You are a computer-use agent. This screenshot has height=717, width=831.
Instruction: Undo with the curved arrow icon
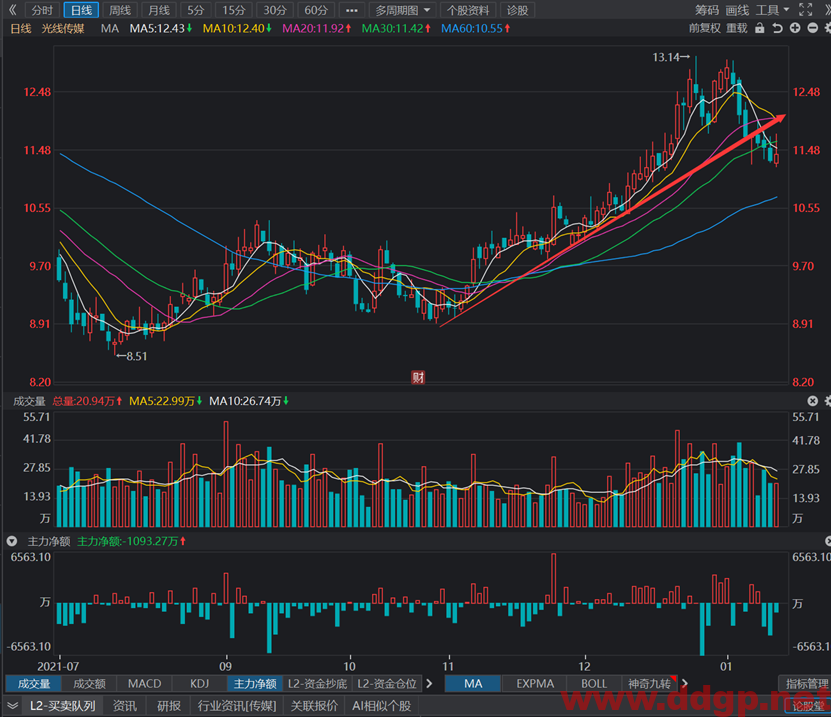pos(777,28)
